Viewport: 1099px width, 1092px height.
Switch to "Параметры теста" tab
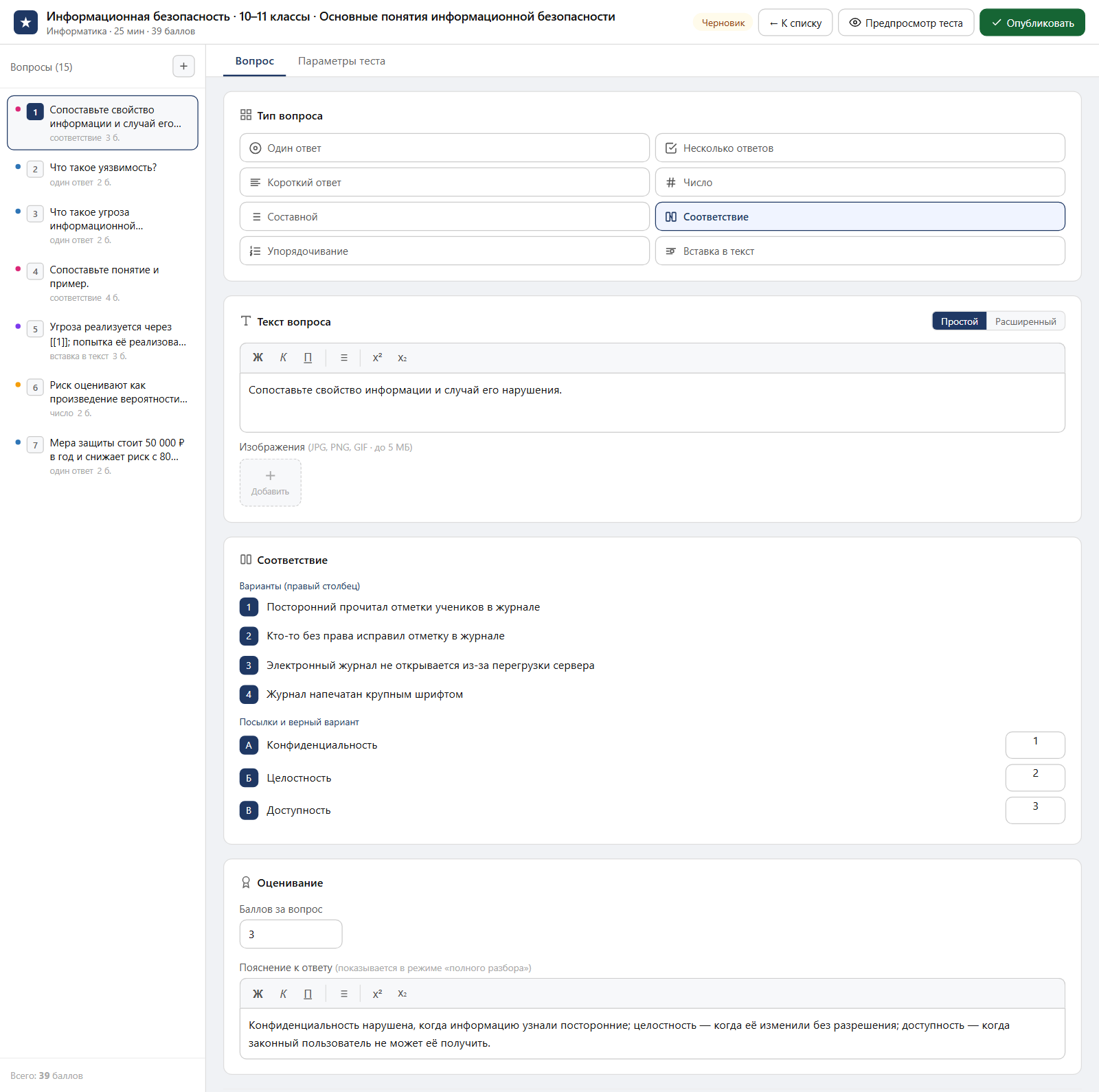(341, 61)
